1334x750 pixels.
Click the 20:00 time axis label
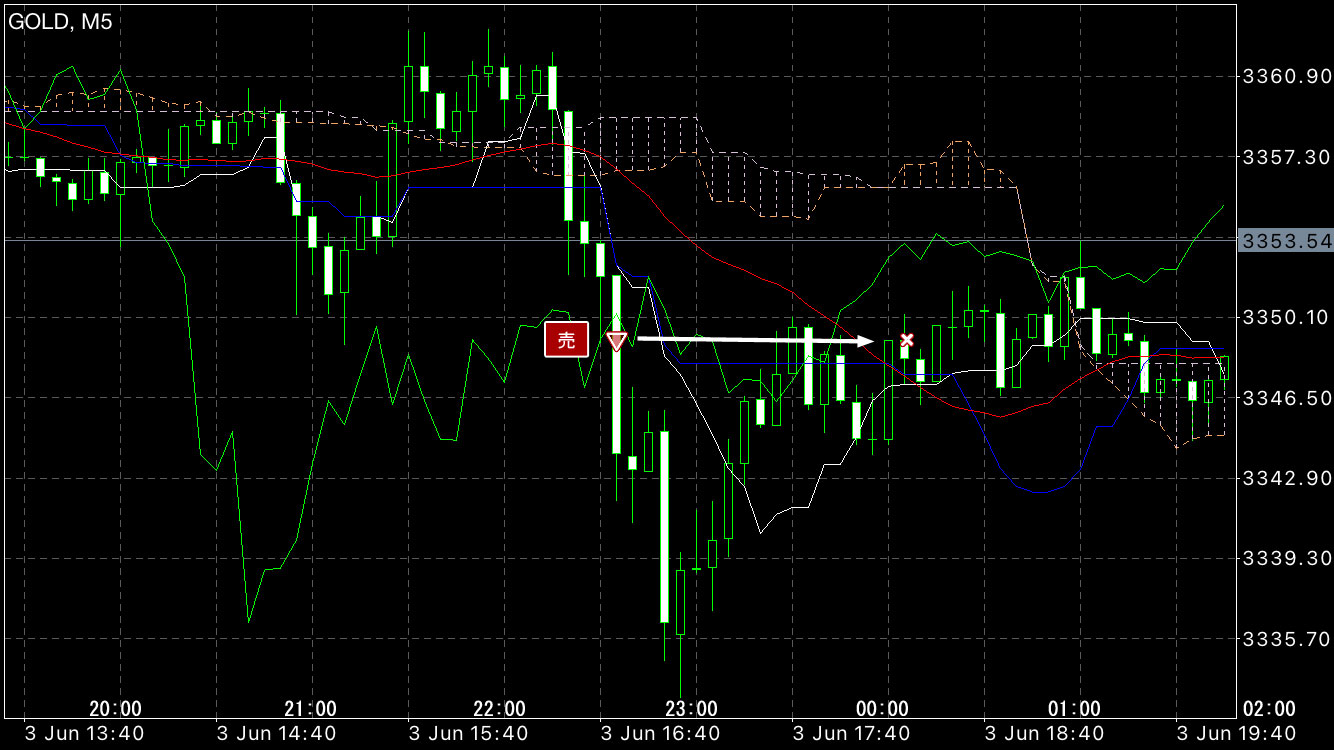(115, 709)
